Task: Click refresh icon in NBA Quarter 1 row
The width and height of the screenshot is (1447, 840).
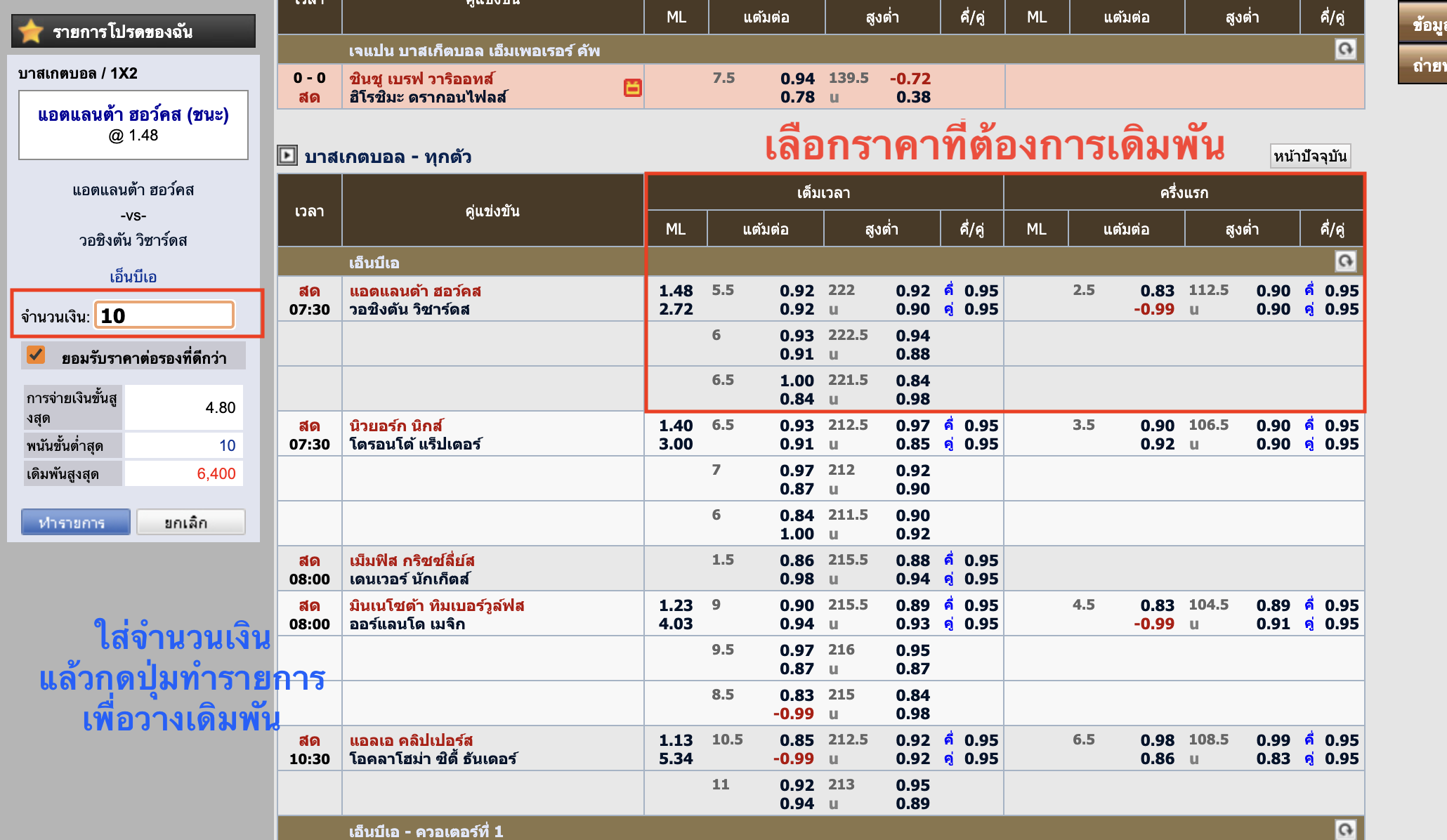Action: [1344, 829]
